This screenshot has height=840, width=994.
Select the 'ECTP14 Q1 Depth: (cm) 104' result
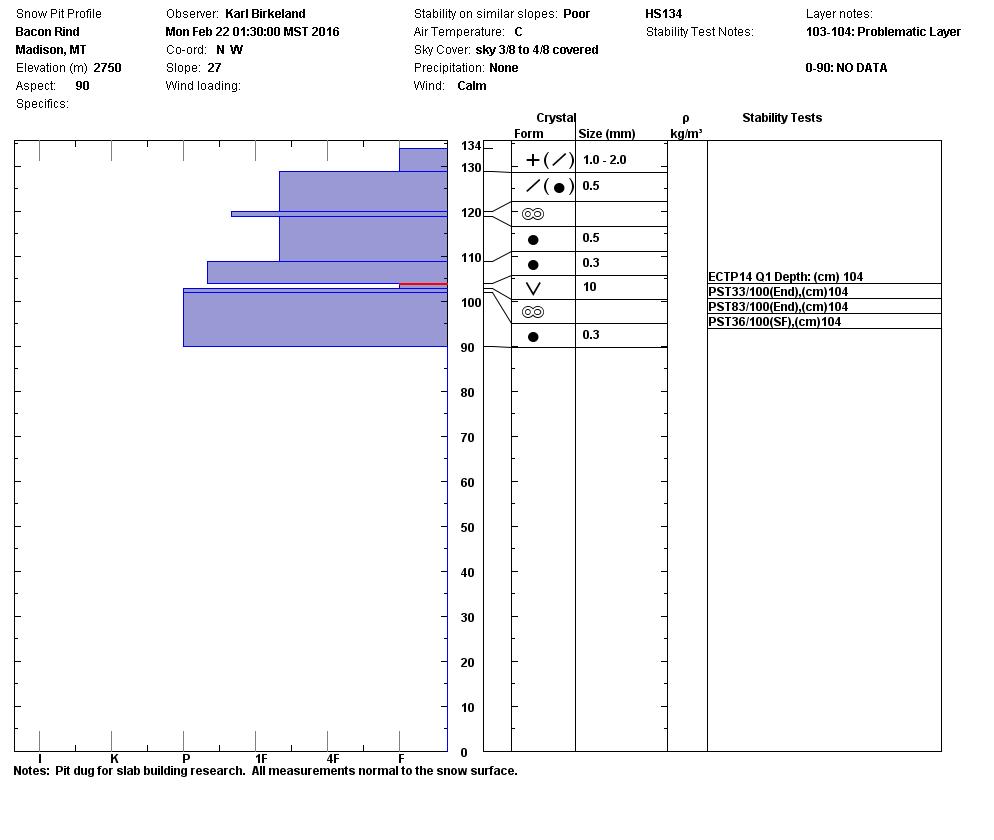coord(785,277)
